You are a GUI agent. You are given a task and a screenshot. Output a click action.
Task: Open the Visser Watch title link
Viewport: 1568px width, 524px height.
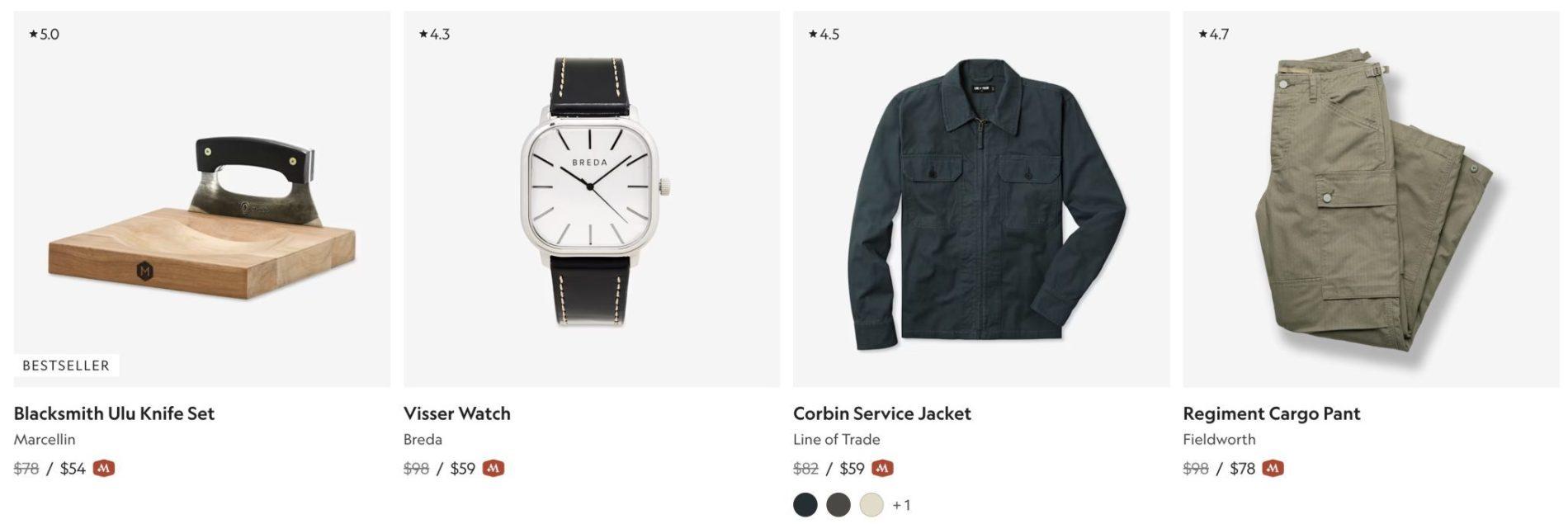(x=456, y=413)
